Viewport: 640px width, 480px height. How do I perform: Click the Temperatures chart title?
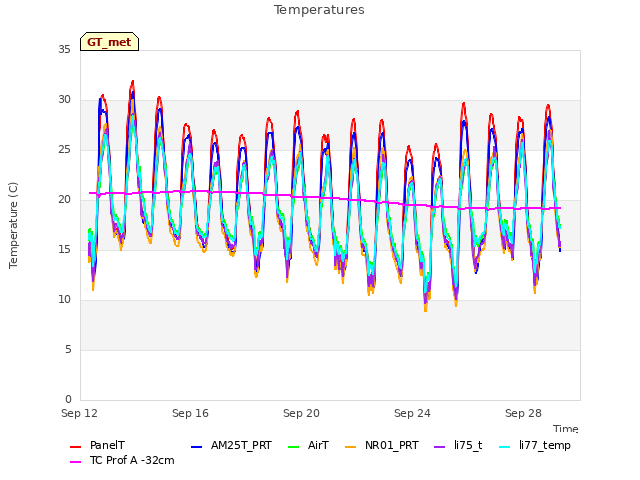pos(319,10)
